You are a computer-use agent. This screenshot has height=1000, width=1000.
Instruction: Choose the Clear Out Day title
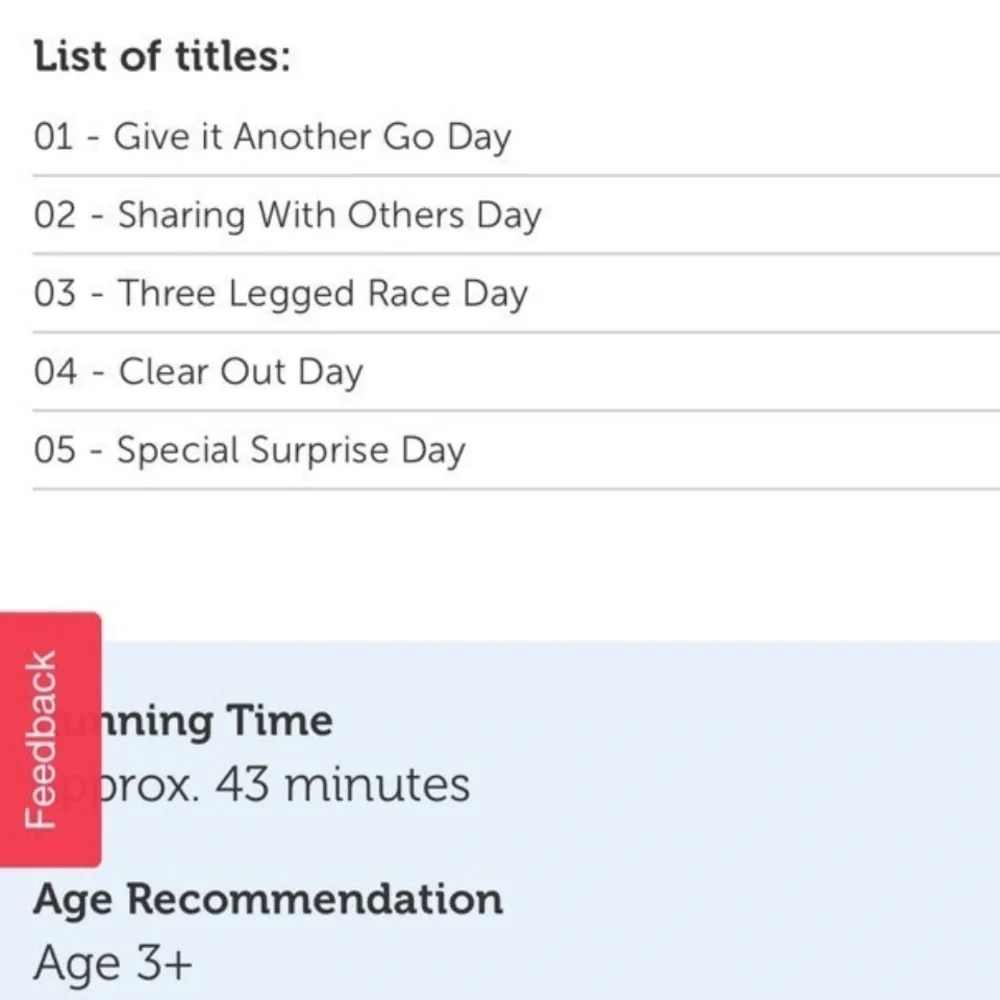coord(241,372)
